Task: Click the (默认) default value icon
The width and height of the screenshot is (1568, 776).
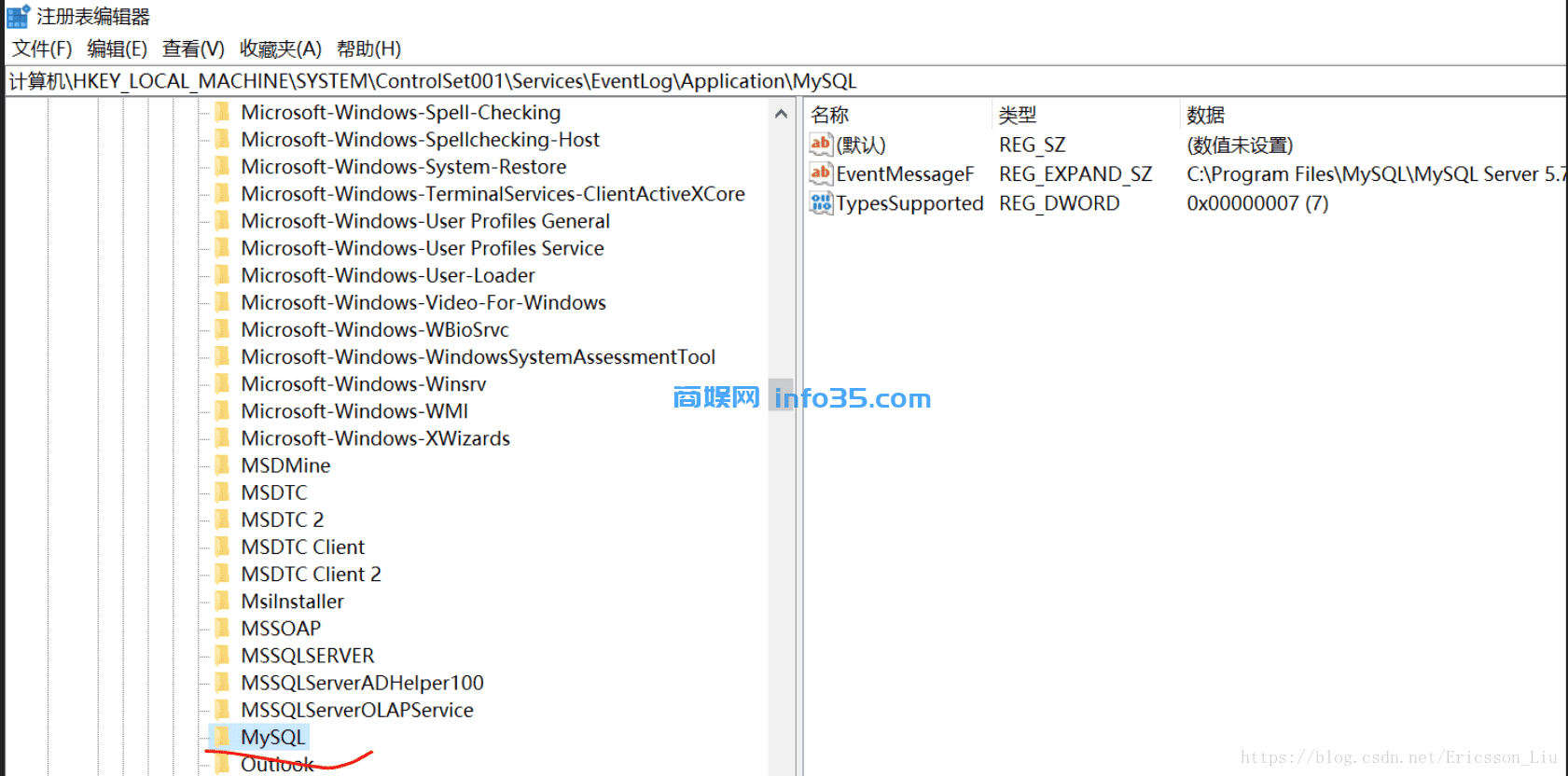Action: point(821,145)
